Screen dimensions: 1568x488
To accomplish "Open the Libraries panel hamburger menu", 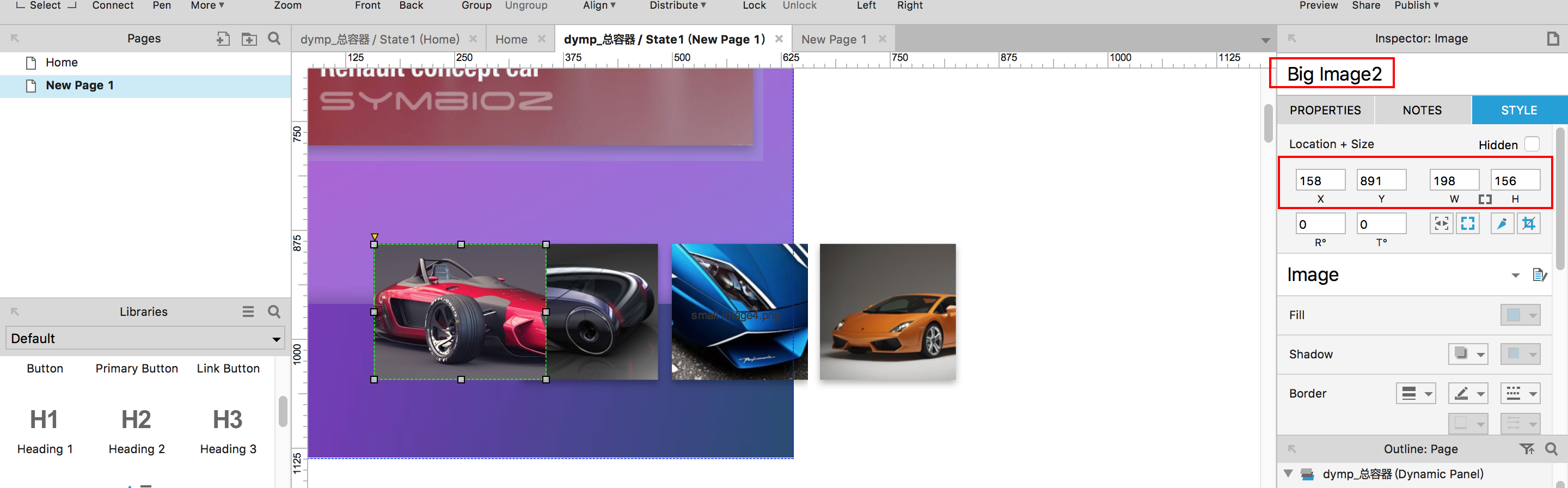I will (248, 312).
